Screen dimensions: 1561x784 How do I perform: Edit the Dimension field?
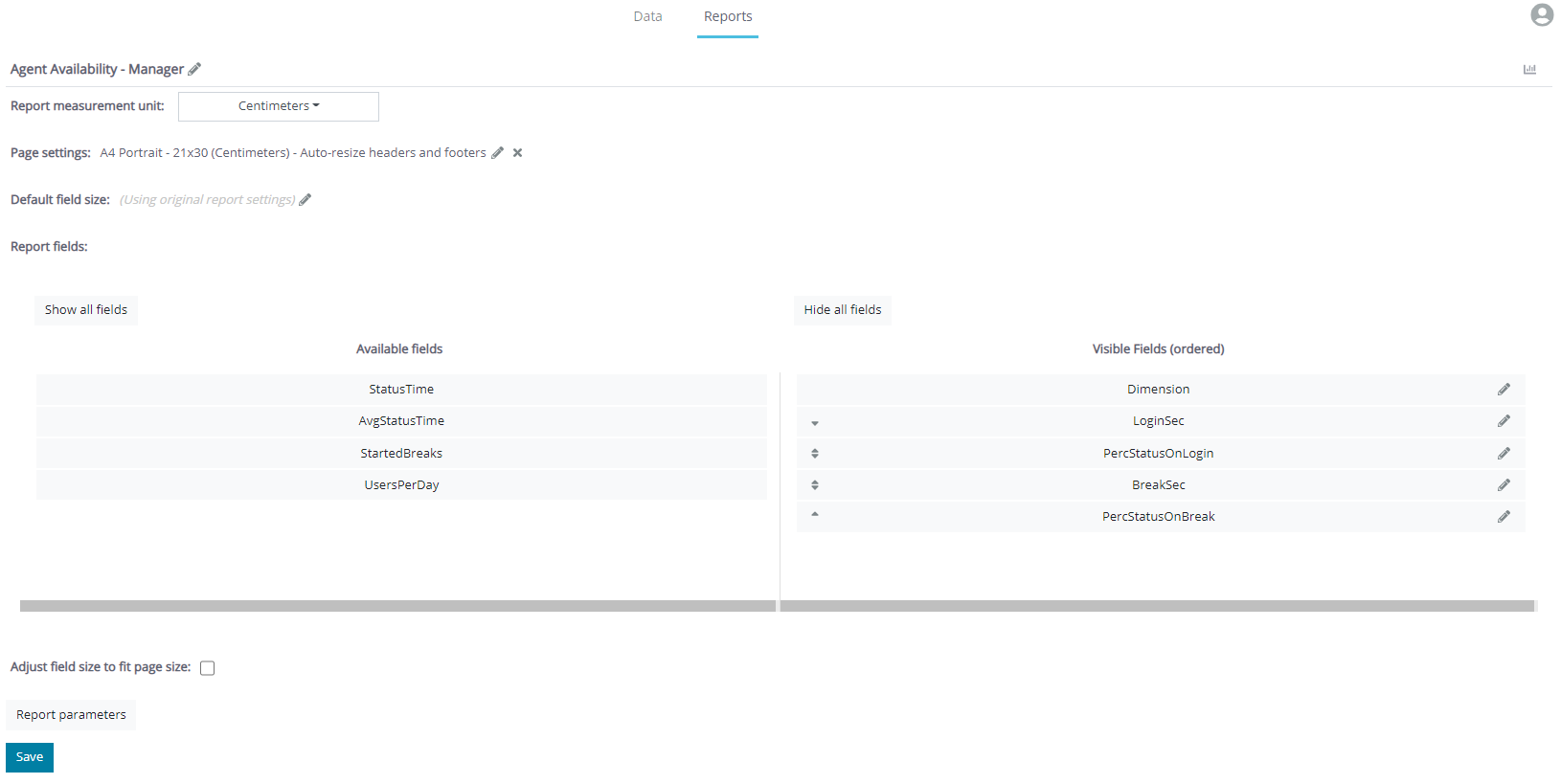point(1504,390)
